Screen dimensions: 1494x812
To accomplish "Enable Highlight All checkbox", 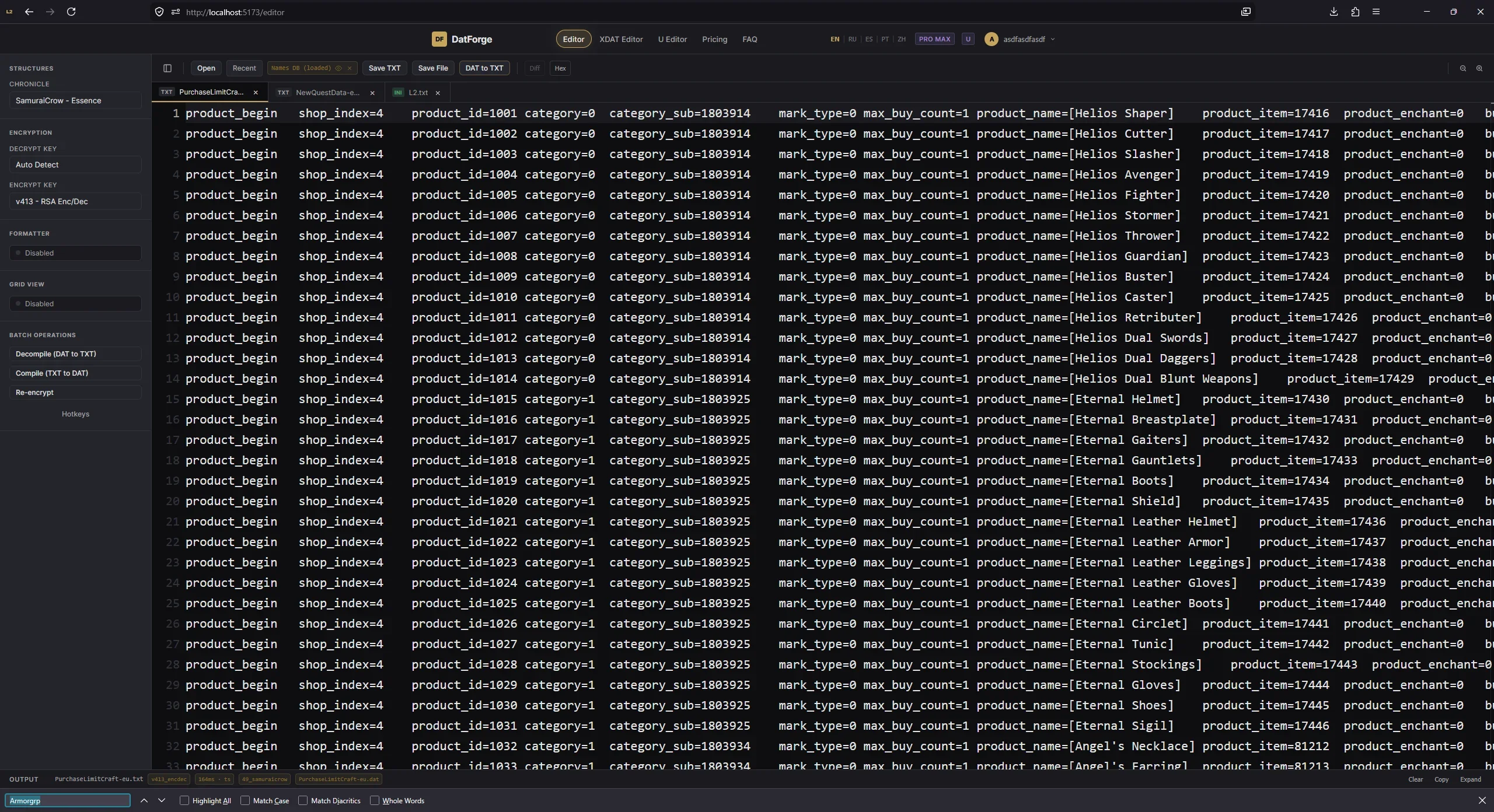I will [x=184, y=800].
